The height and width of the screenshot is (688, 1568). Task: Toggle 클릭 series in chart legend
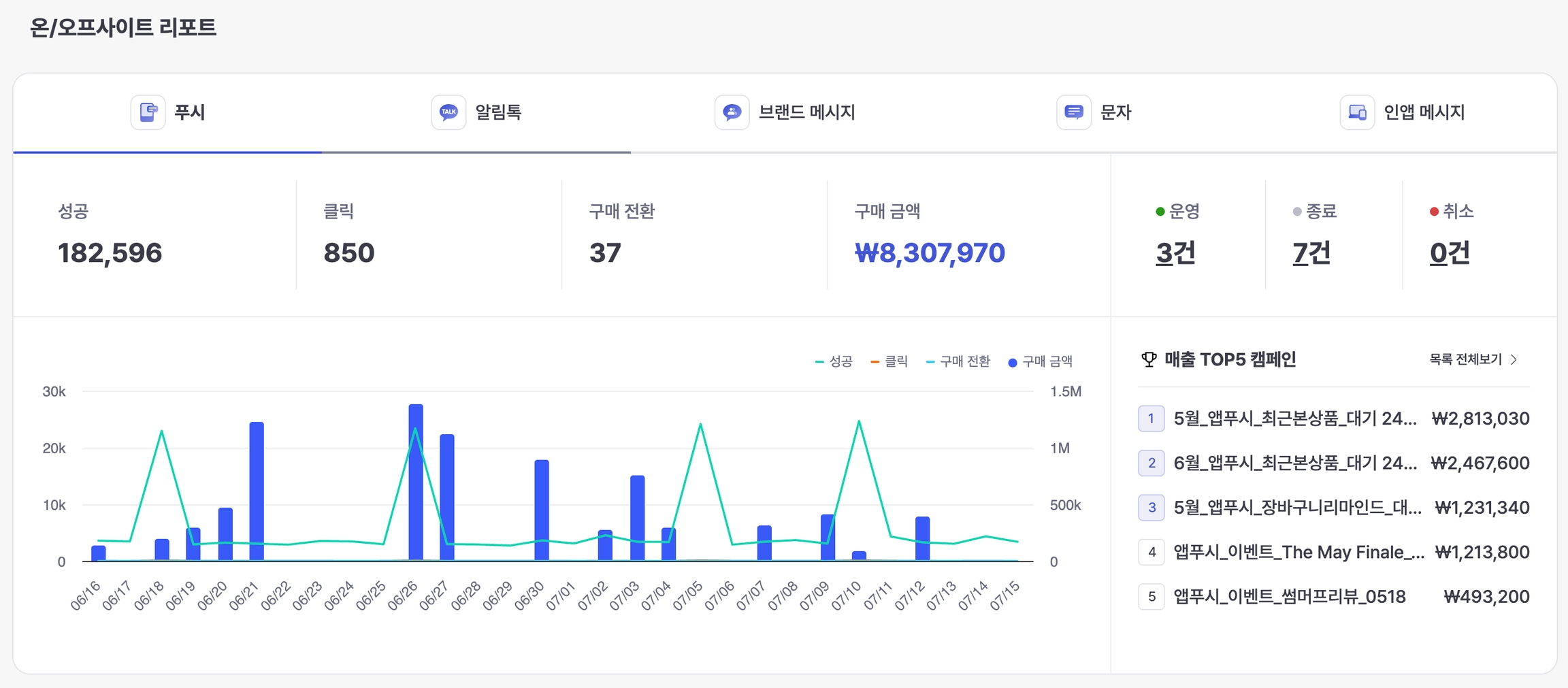[x=889, y=361]
